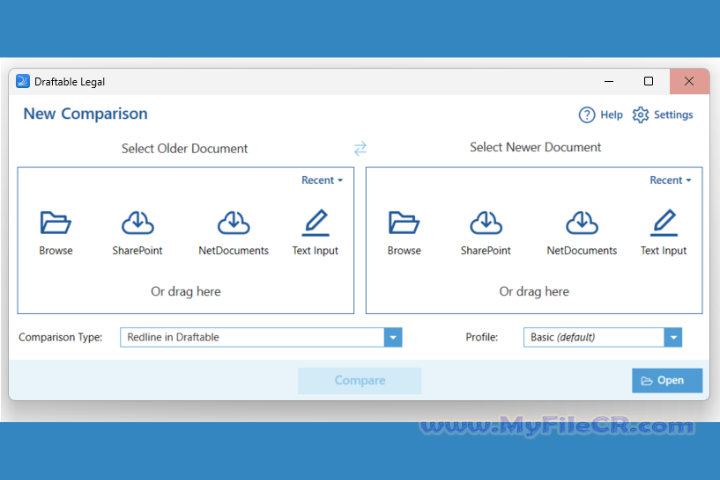Open Comparison Type dropdown arrow

tap(393, 337)
